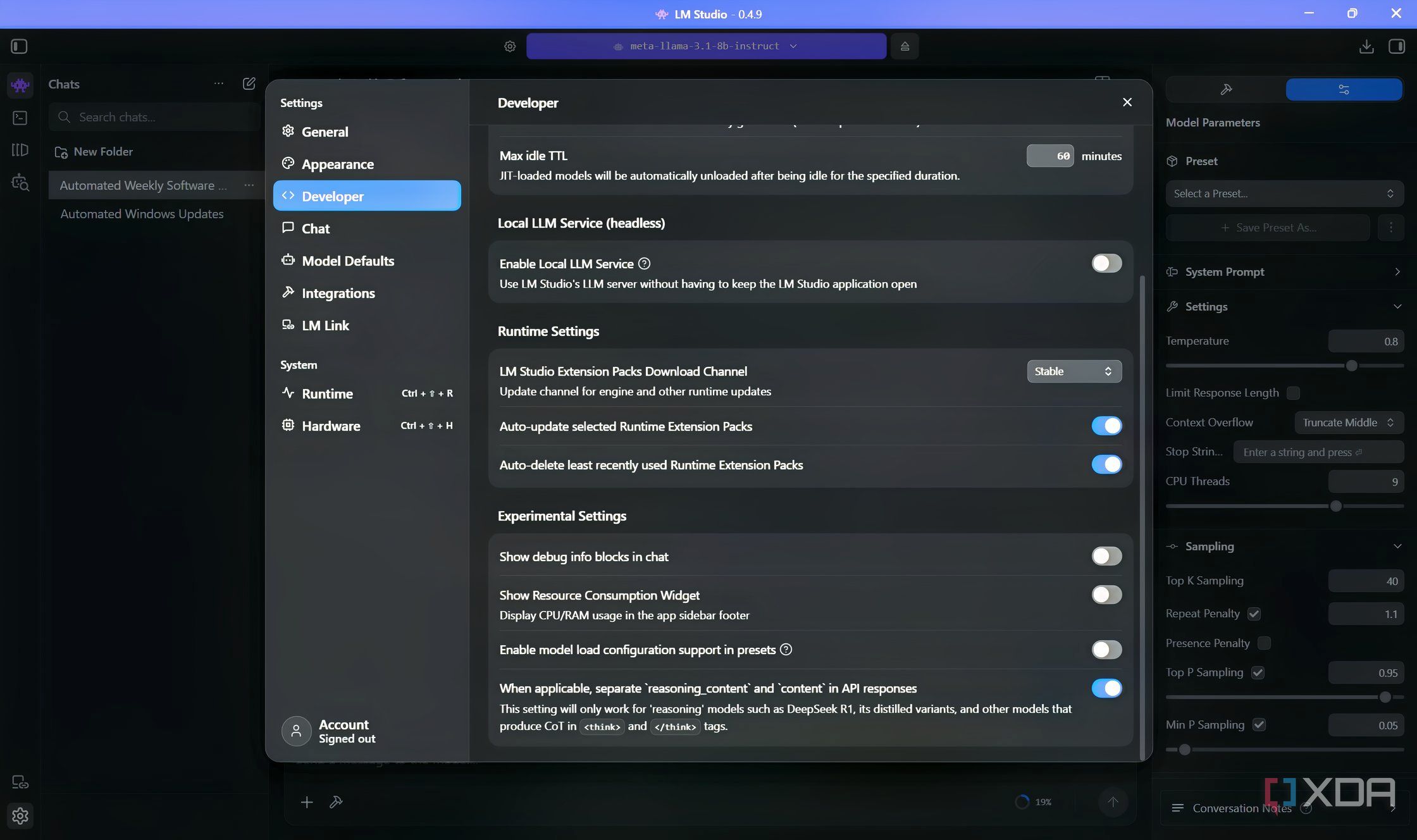
Task: Check the Presence Penalty checkbox
Action: [1264, 643]
